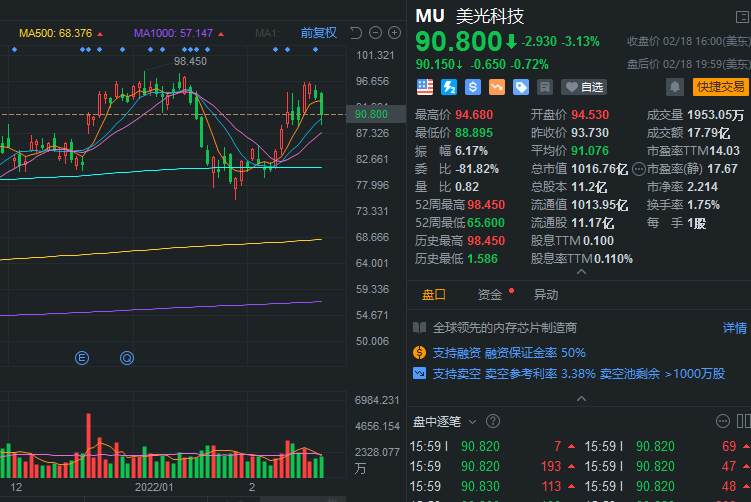
Task: Open the 详情 company details link
Action: tap(735, 328)
